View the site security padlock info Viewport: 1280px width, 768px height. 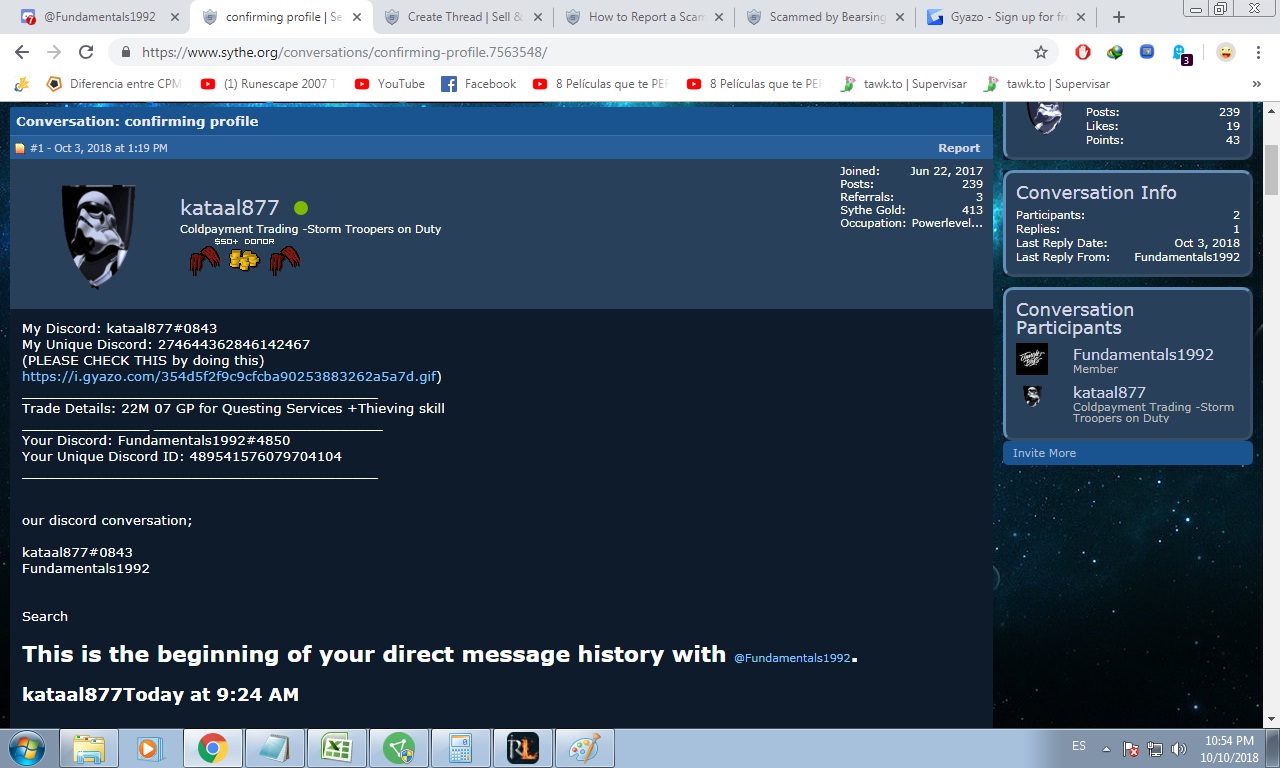click(126, 52)
